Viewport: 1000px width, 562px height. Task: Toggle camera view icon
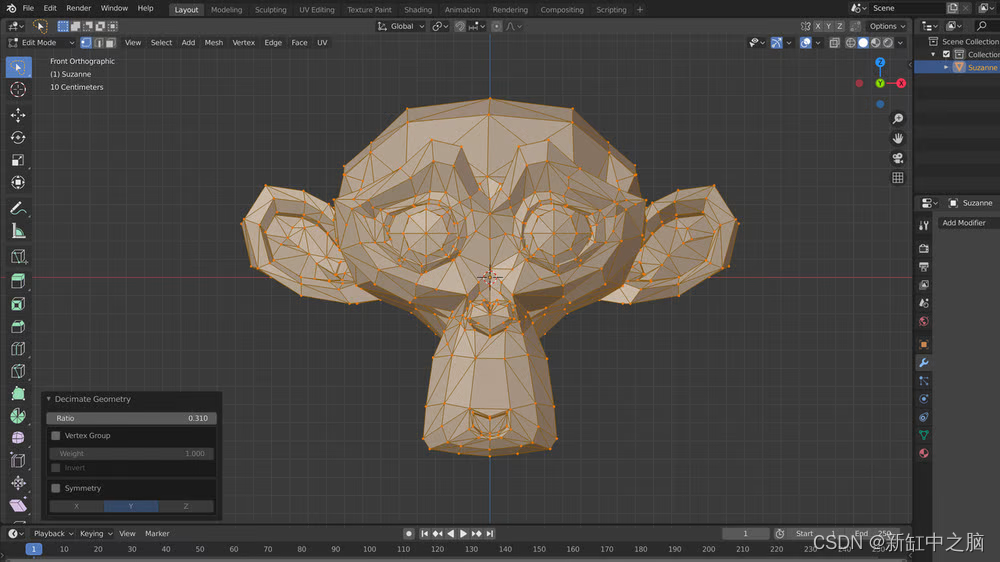click(897, 158)
